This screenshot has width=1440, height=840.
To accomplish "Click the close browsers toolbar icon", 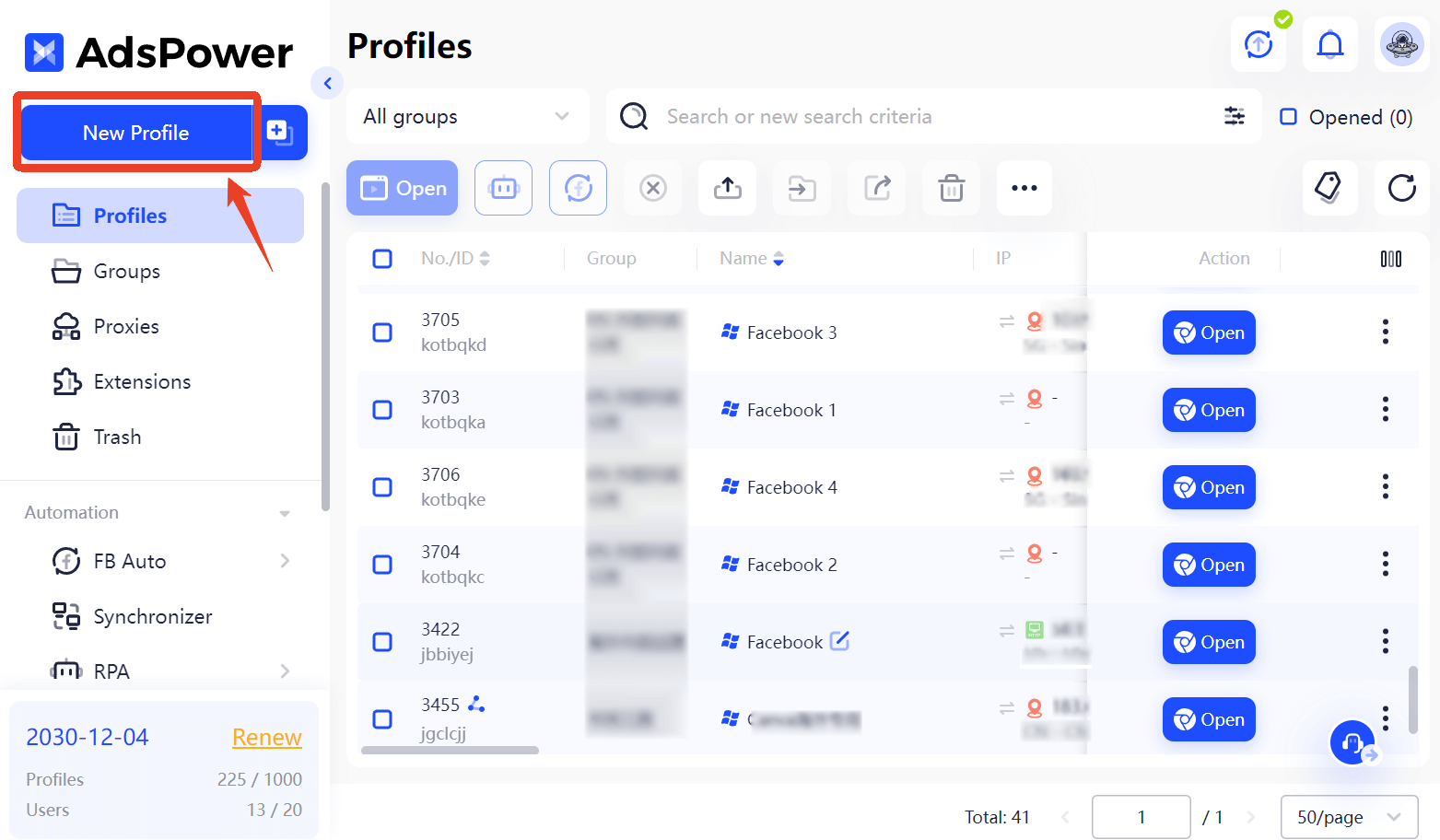I will pos(653,188).
